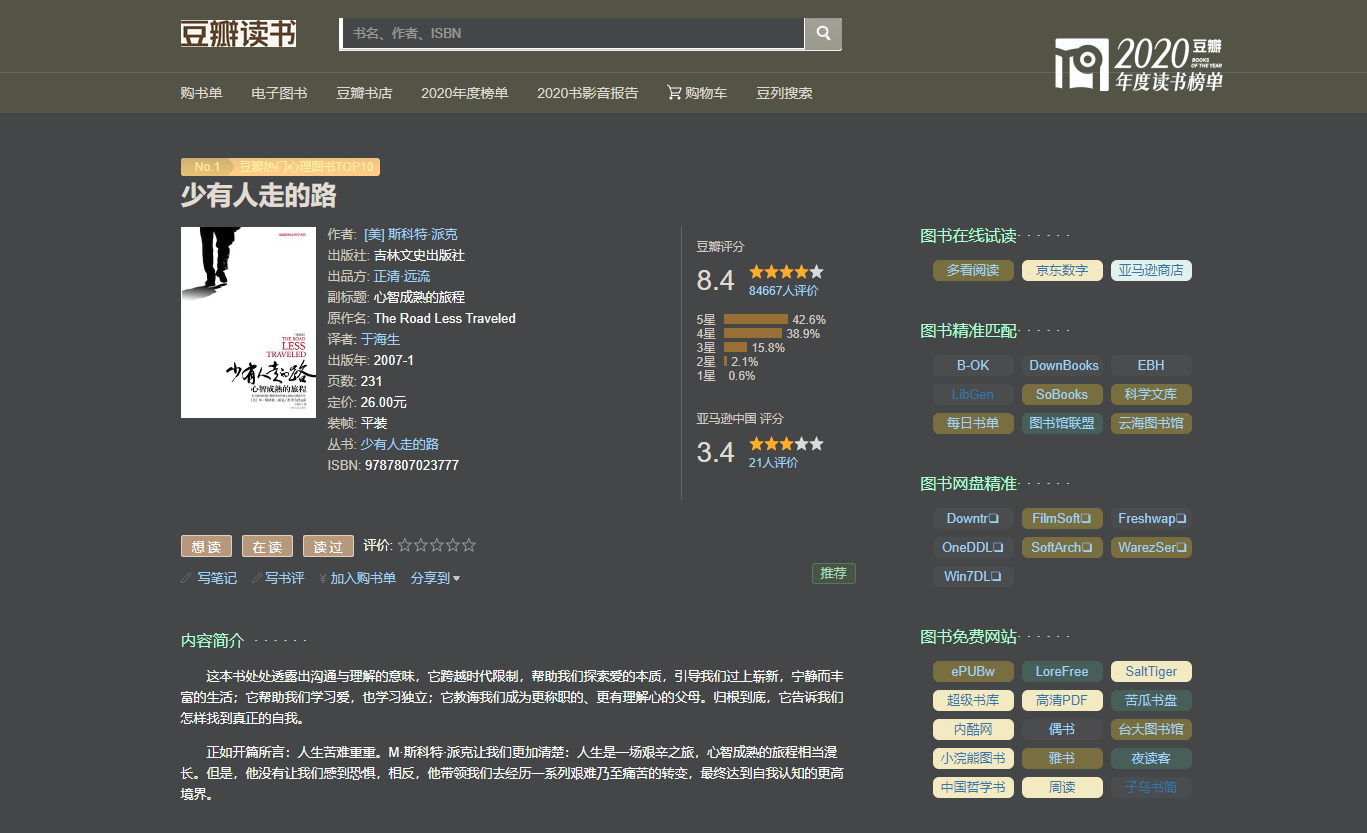This screenshot has width=1367, height=833.
Task: Search the book on DownBooks
Action: (1062, 365)
